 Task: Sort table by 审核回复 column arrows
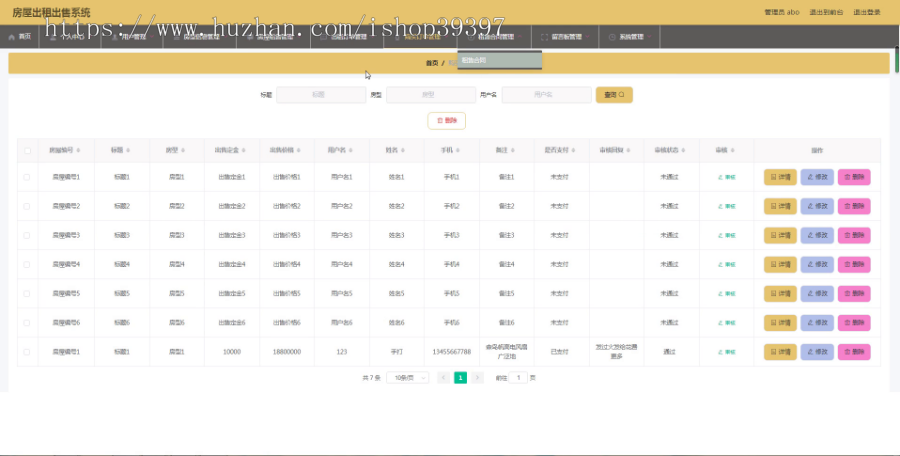click(x=629, y=150)
